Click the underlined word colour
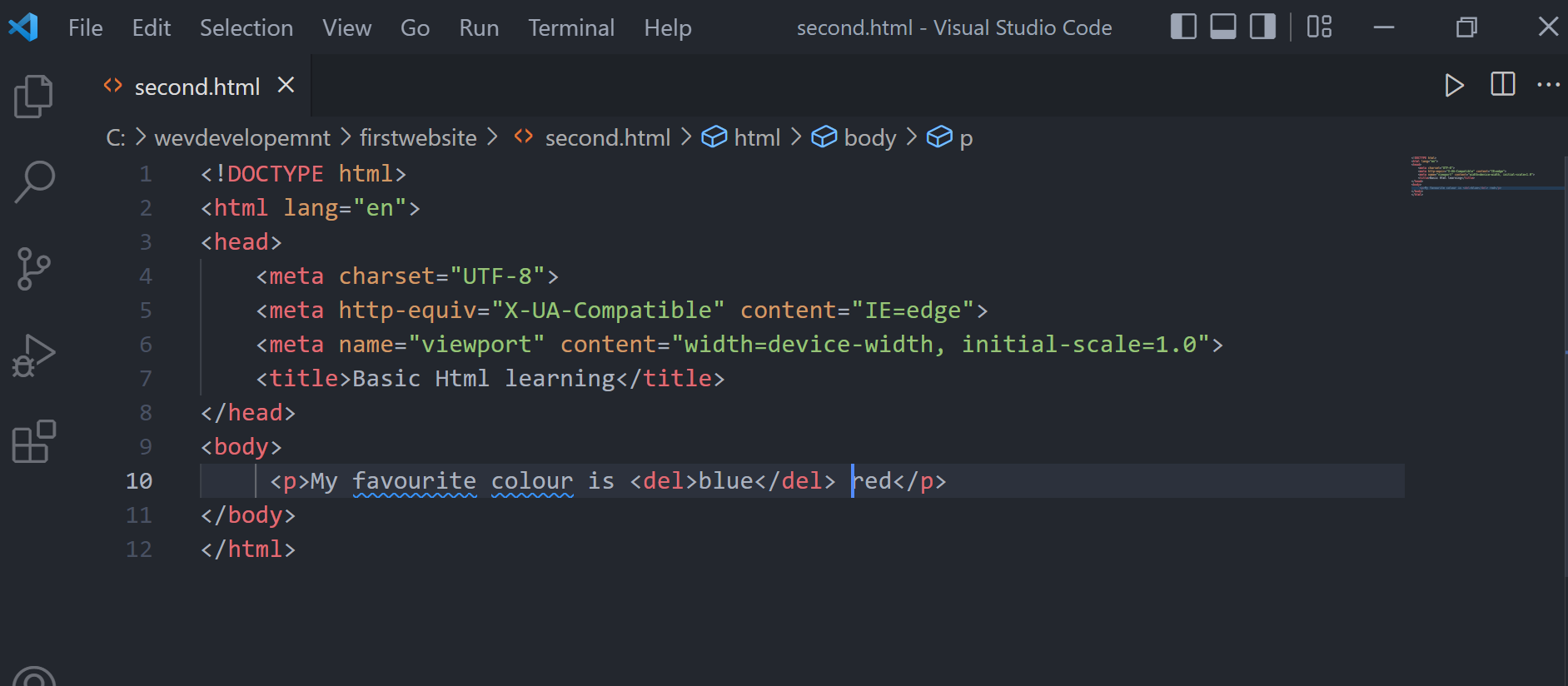 pos(532,481)
